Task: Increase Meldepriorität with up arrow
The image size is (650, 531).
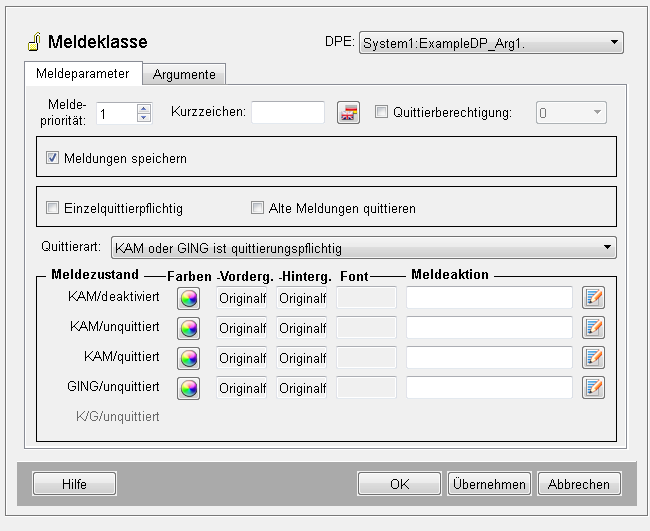Action: 144,108
